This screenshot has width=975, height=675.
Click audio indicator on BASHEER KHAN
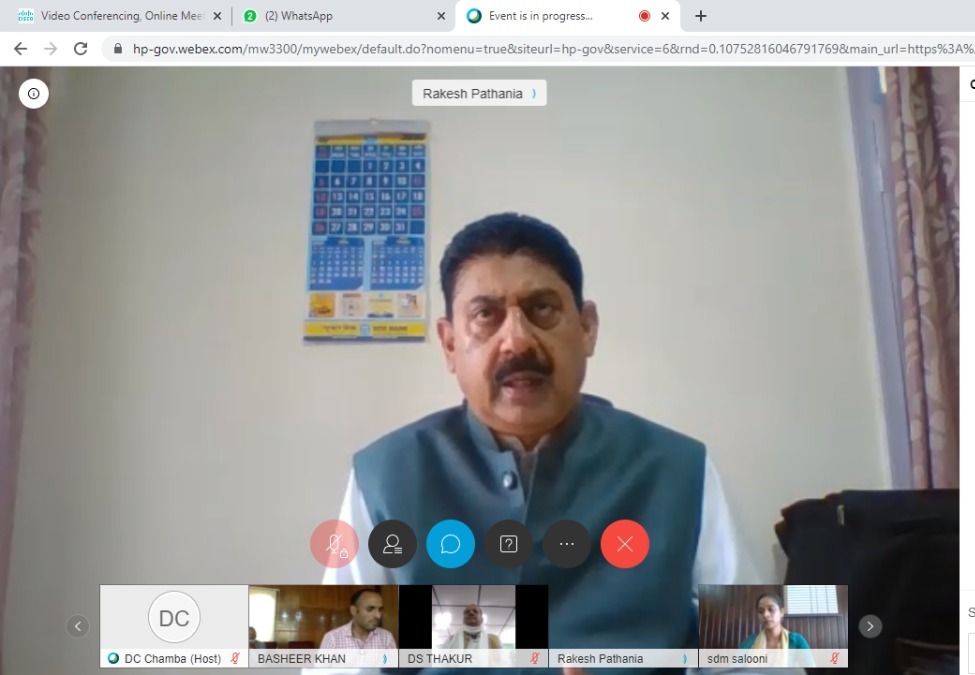(385, 659)
